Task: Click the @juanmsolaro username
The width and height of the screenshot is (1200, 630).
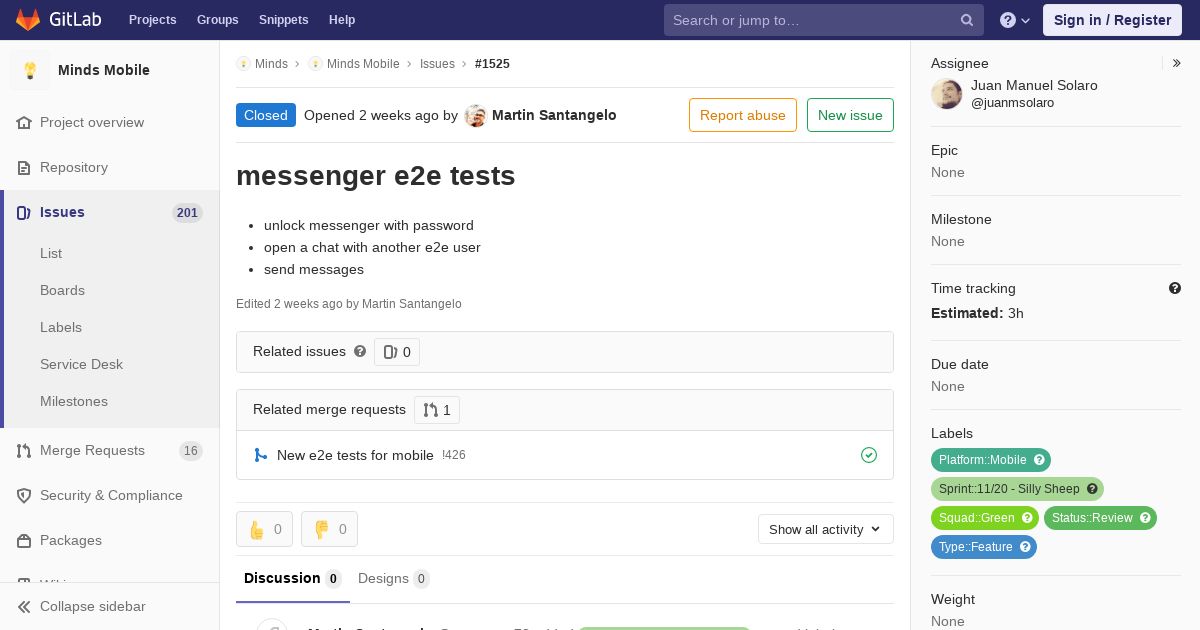Action: coord(1012,103)
